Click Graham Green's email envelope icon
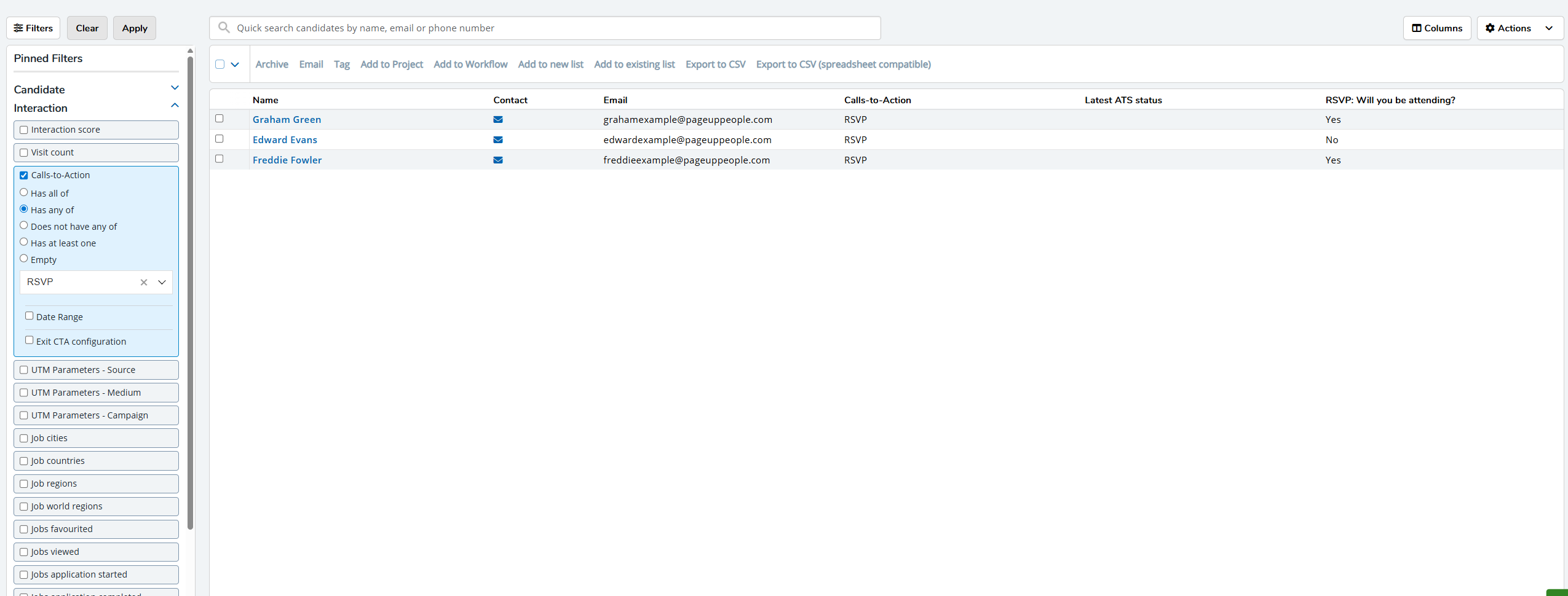Image resolution: width=1568 pixels, height=596 pixels. (x=498, y=120)
